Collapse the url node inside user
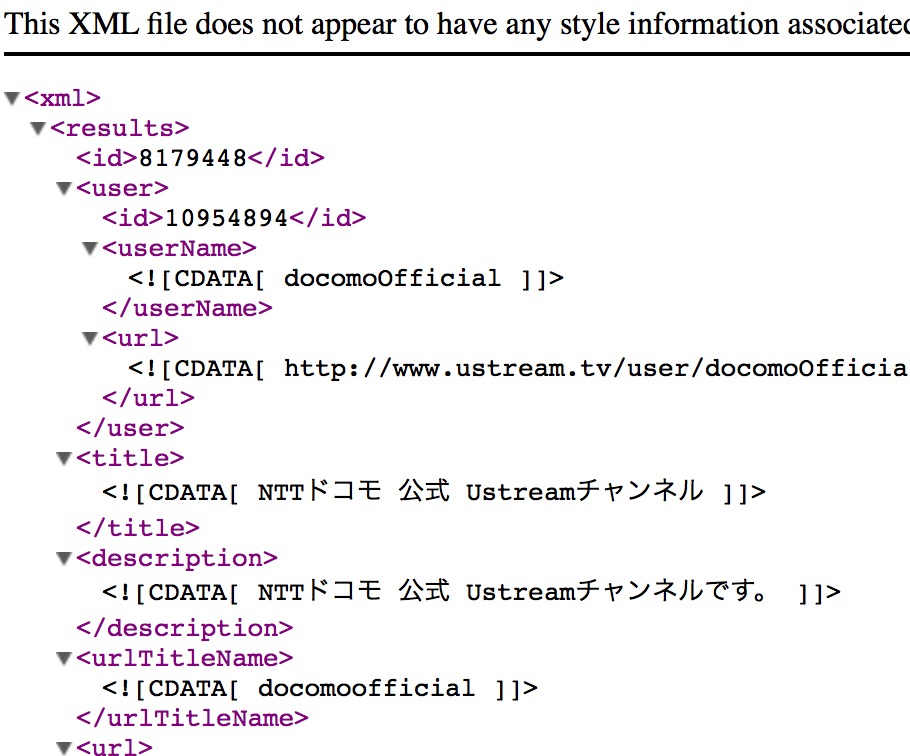The image size is (910, 756). [90, 338]
